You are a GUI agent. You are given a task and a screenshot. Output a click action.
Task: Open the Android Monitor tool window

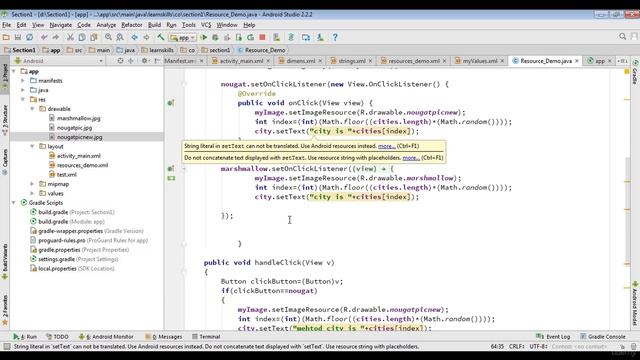coord(106,336)
